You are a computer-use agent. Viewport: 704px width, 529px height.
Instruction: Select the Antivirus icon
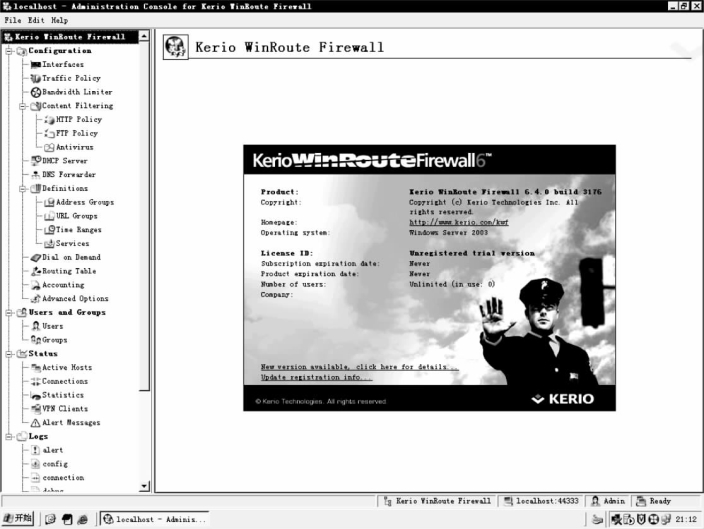49,148
